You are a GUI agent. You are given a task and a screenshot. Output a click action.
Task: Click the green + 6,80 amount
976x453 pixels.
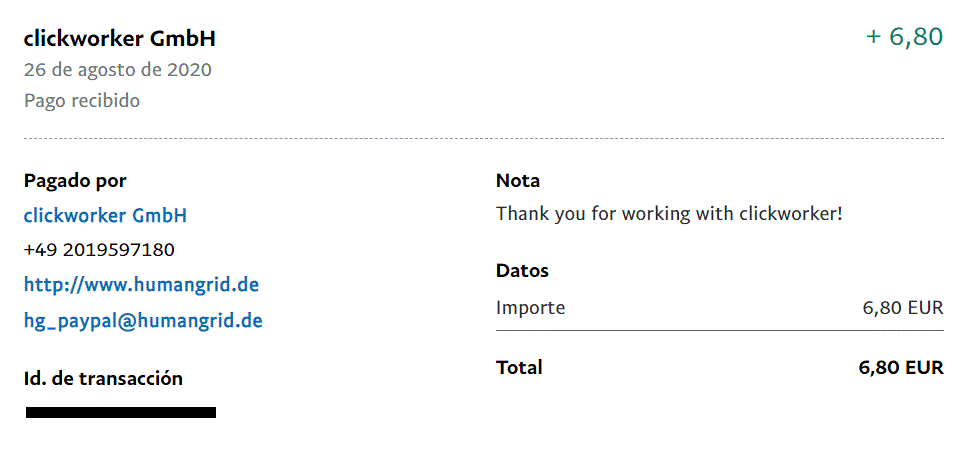coord(904,37)
